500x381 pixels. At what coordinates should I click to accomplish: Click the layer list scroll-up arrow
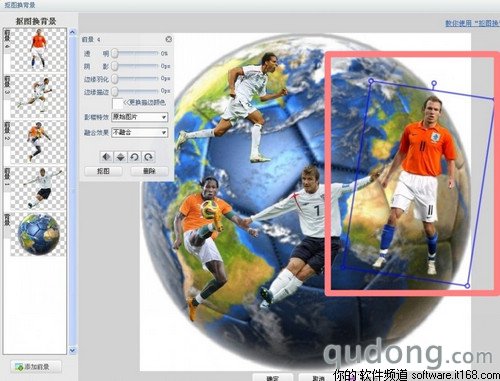(x=72, y=32)
